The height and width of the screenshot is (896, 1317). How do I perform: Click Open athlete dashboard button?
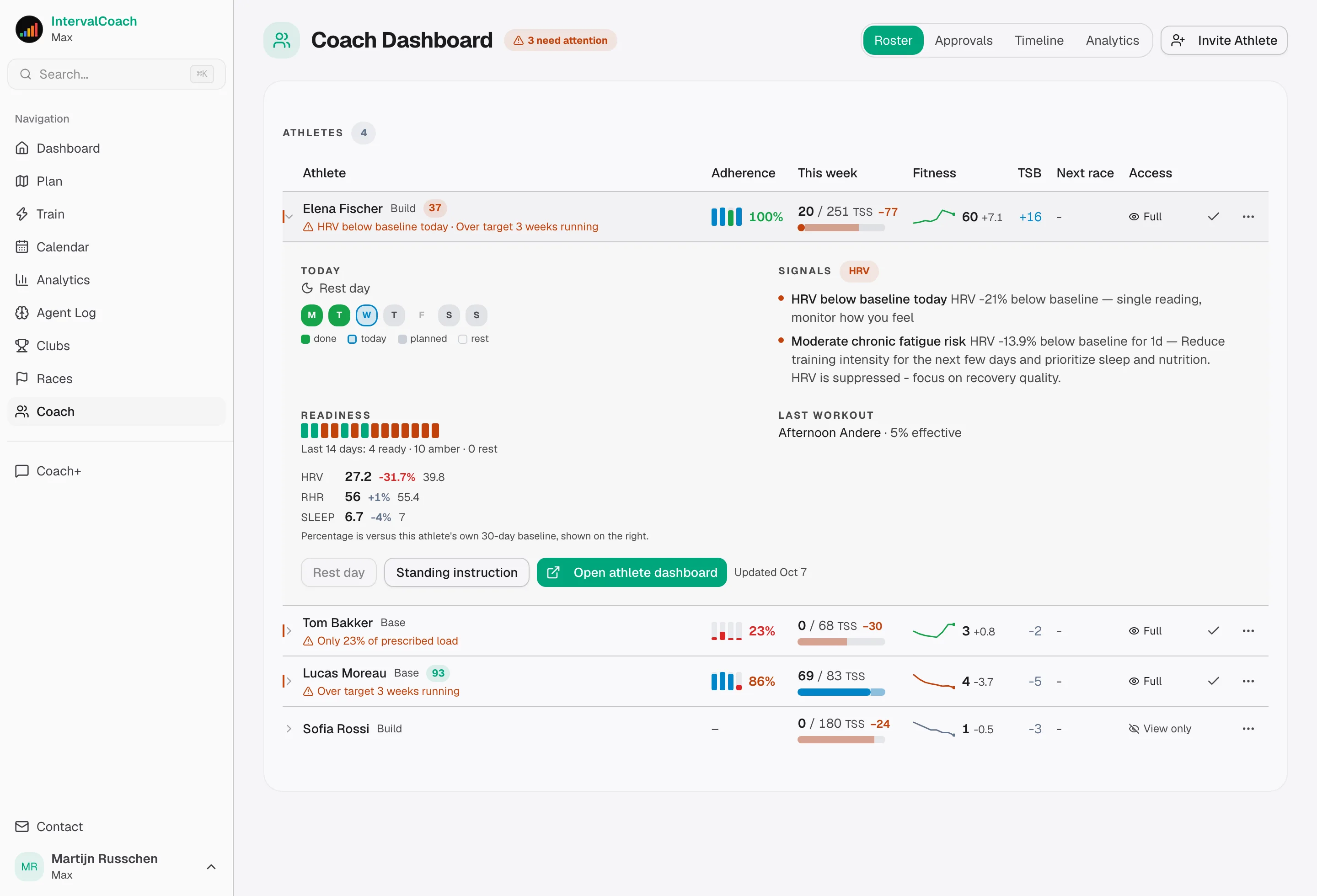coord(632,572)
